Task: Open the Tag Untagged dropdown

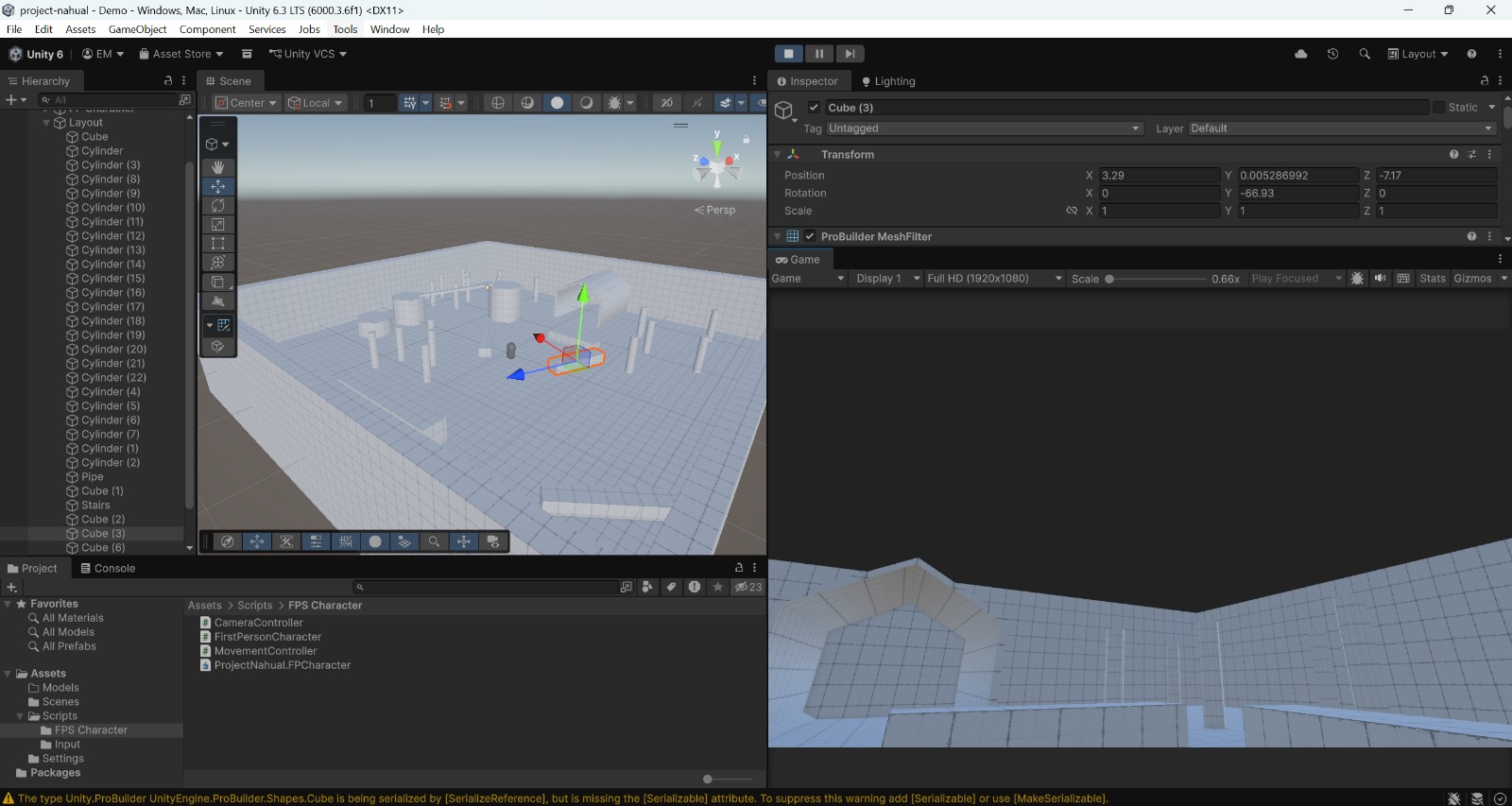Action: pos(985,129)
